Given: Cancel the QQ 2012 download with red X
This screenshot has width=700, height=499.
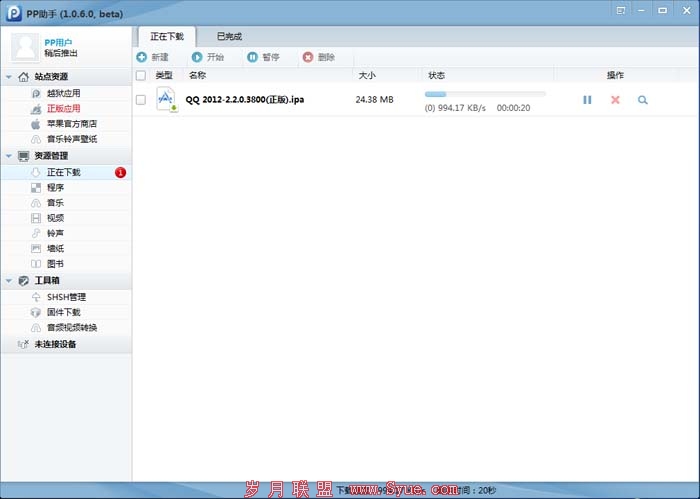Looking at the screenshot, I should [615, 100].
